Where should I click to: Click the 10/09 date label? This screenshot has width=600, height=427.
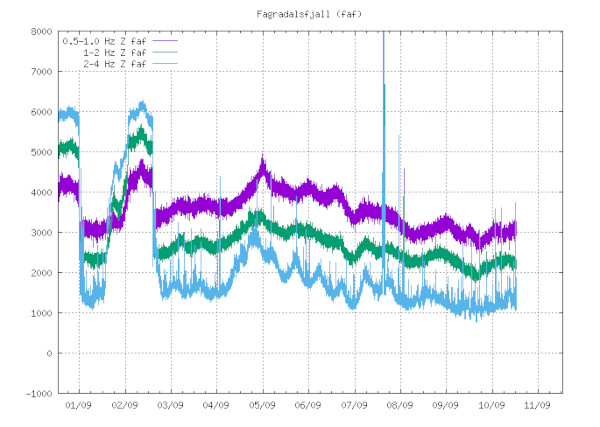[492, 406]
